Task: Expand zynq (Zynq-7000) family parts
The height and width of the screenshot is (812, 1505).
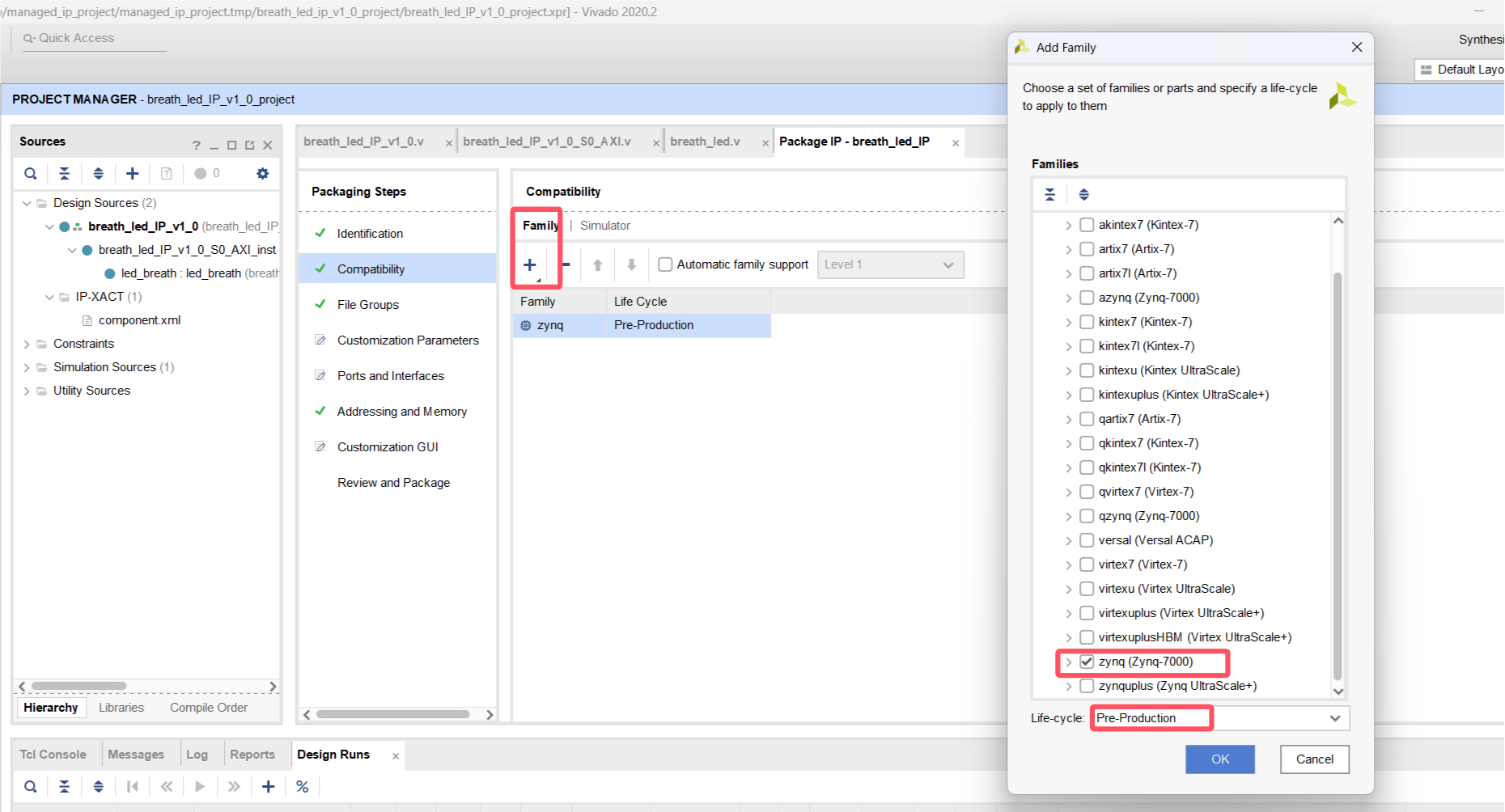Action: click(x=1068, y=662)
